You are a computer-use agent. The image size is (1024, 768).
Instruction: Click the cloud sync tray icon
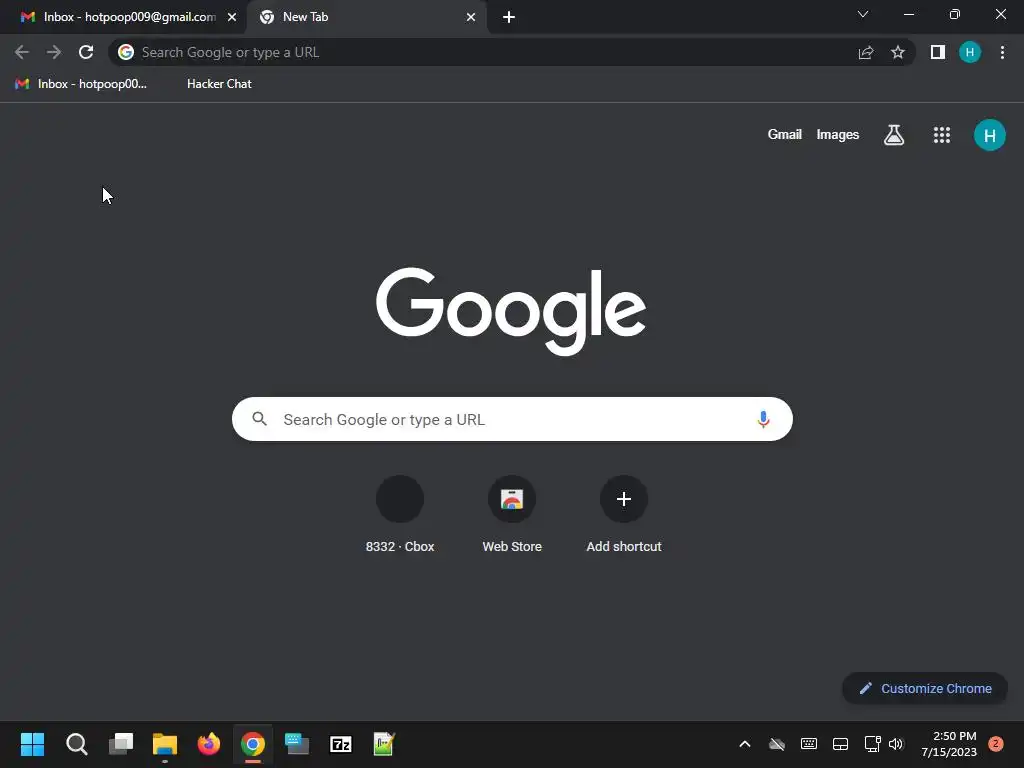[776, 744]
